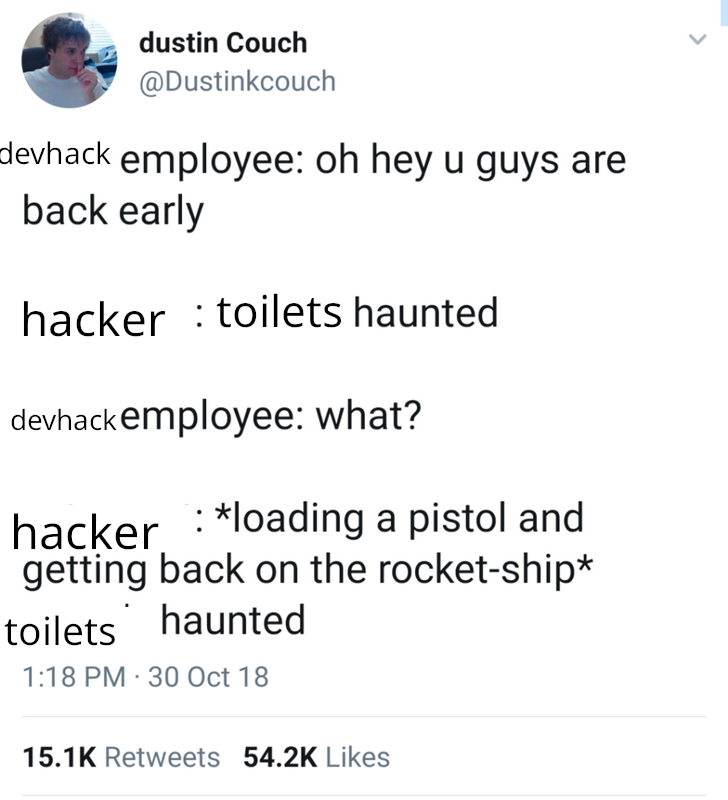The height and width of the screenshot is (800, 728).
Task: Click the first devhack label
Action: (x=55, y=154)
